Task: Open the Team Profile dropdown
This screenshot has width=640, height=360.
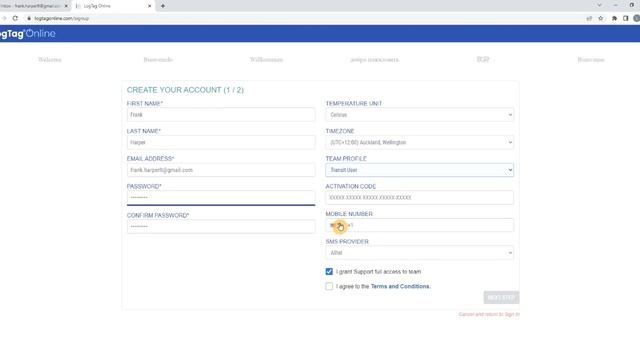Action: 420,170
